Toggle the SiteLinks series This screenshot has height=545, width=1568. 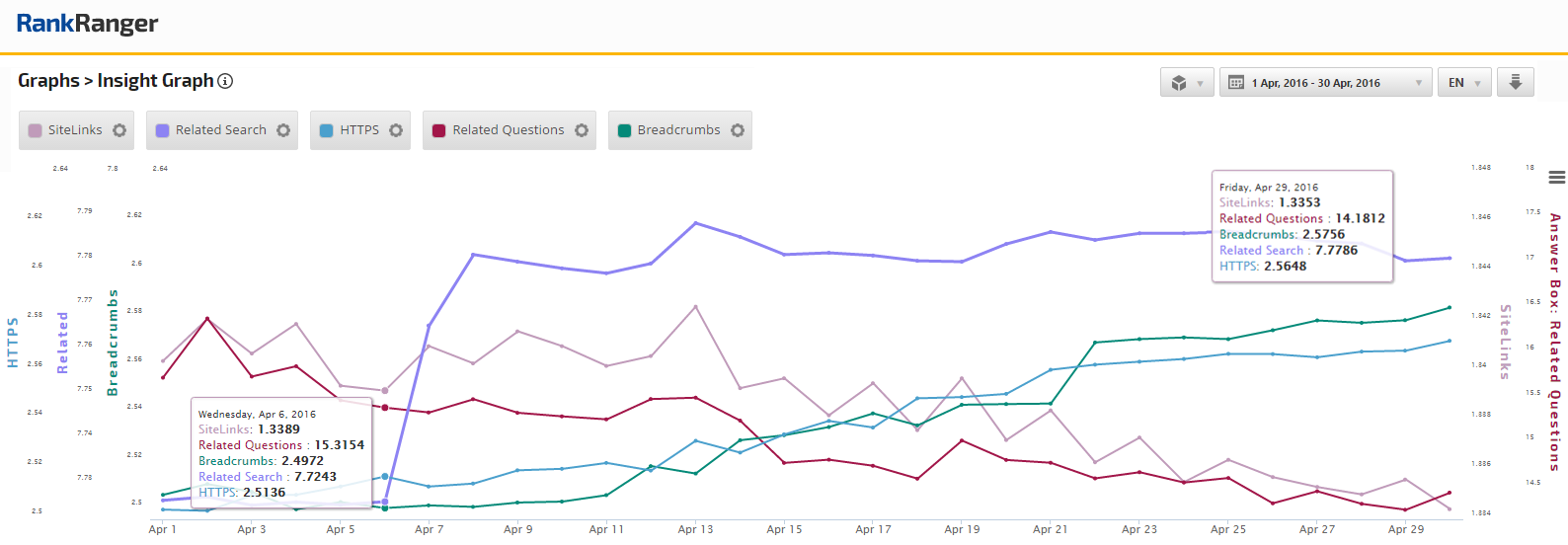(x=74, y=130)
